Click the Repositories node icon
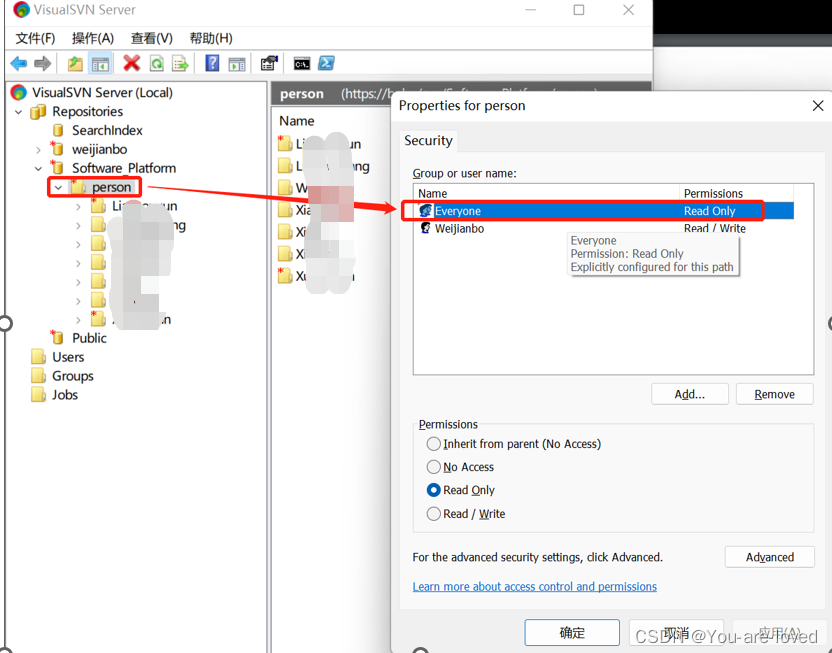832x653 pixels. coord(38,111)
